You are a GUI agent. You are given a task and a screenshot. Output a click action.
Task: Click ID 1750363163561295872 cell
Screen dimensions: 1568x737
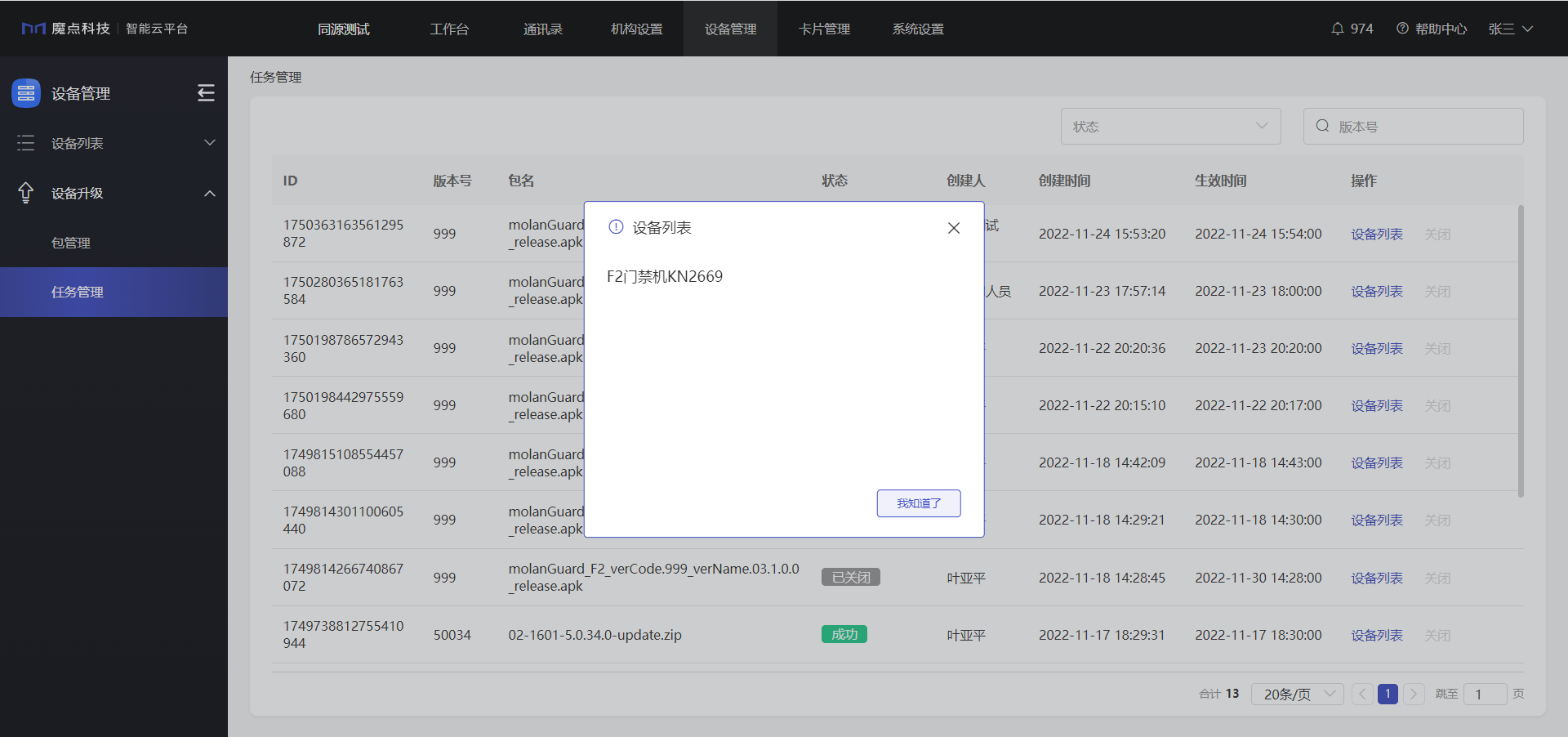[343, 233]
